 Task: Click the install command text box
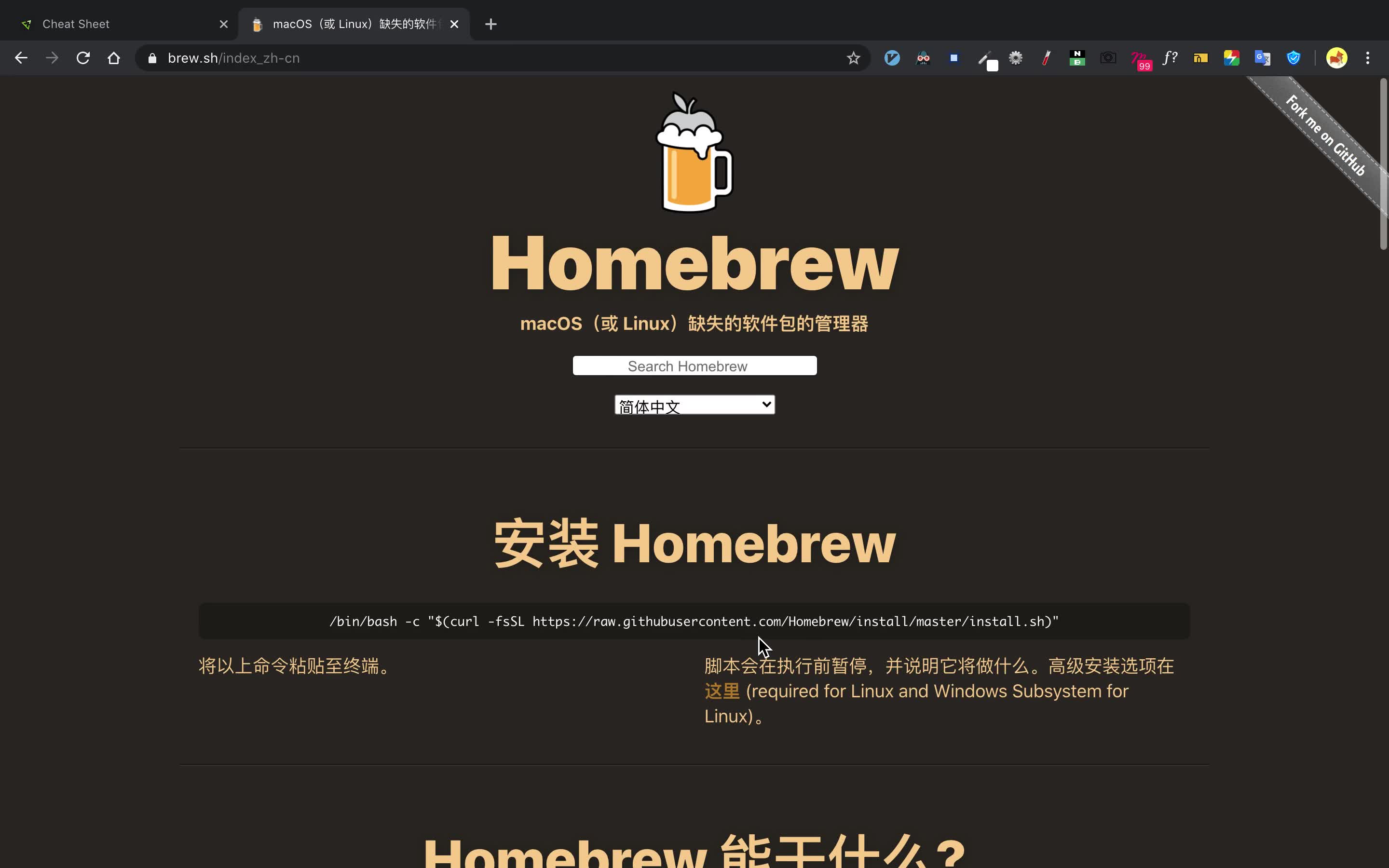pos(694,621)
